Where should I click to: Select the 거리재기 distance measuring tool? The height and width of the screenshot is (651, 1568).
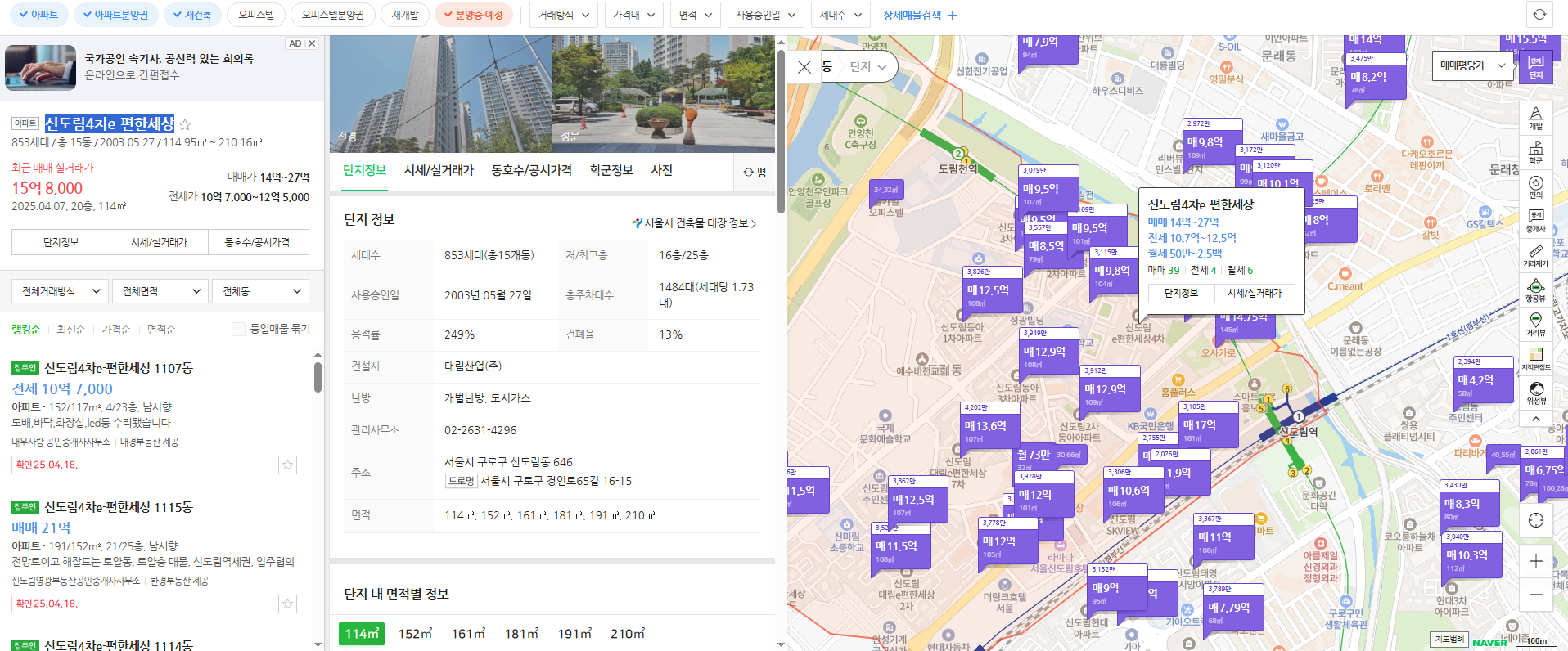pos(1536,255)
